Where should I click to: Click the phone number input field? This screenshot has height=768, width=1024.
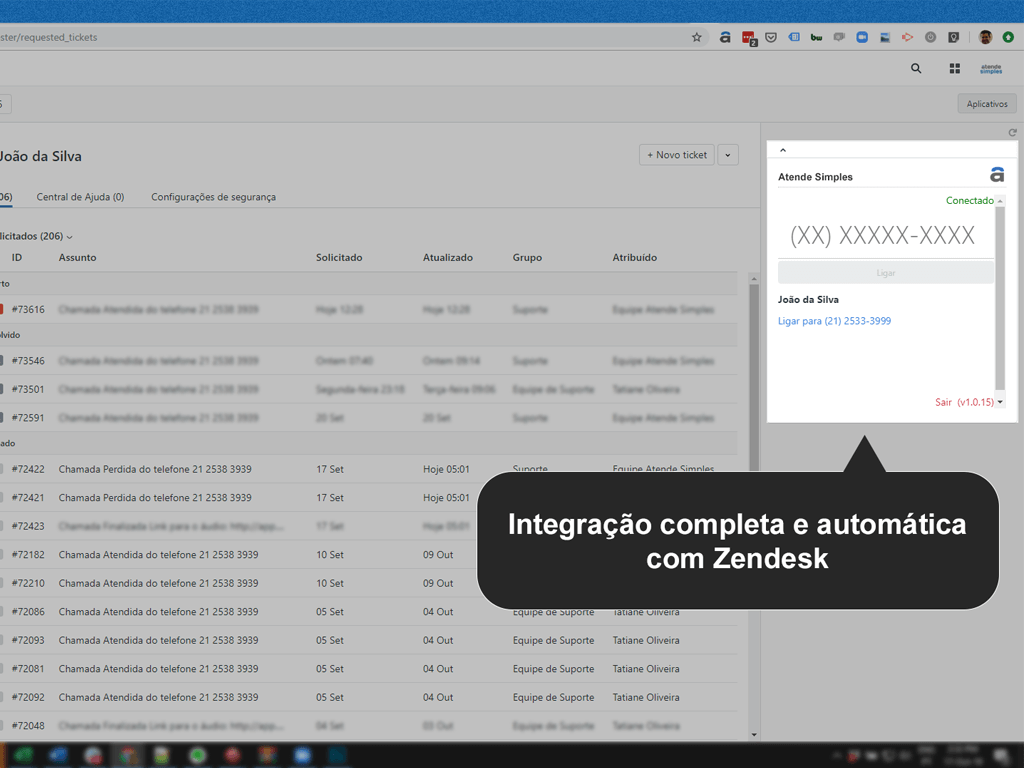(882, 236)
